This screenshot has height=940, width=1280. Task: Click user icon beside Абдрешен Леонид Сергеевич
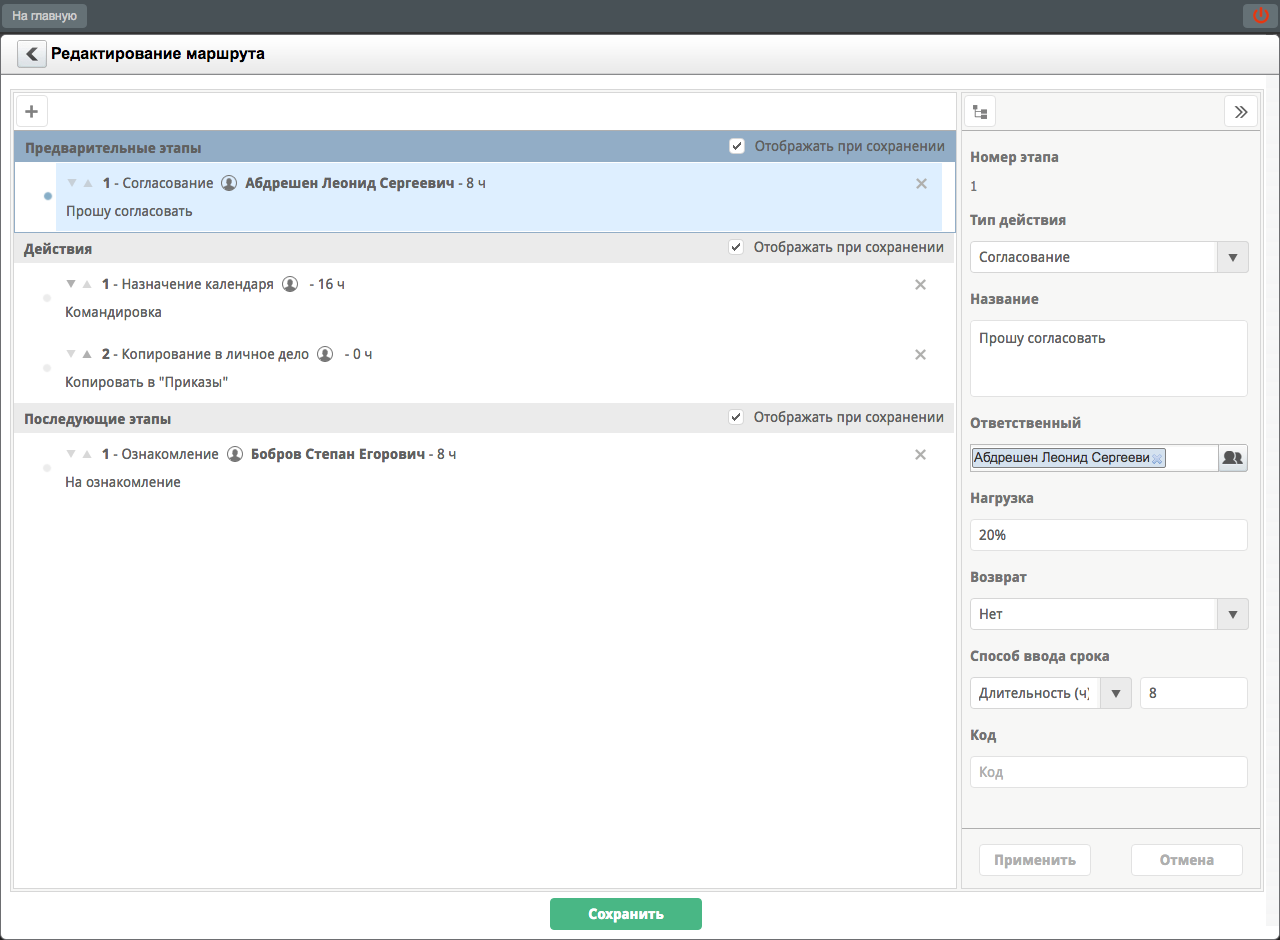(x=229, y=184)
